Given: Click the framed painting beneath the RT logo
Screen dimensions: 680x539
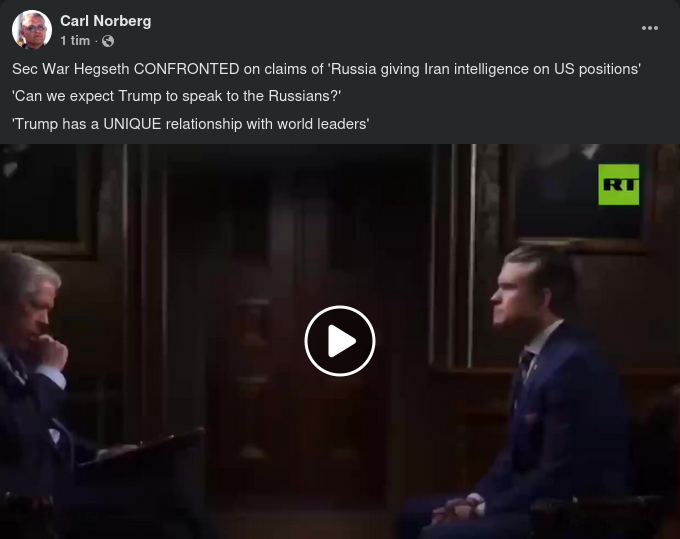Looking at the screenshot, I should coord(577,199).
